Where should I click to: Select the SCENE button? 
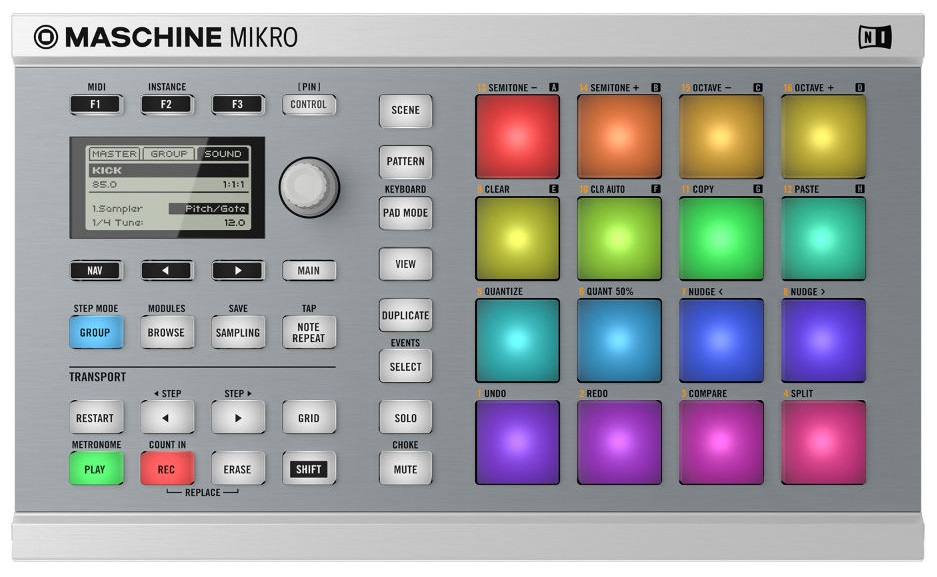[x=405, y=111]
